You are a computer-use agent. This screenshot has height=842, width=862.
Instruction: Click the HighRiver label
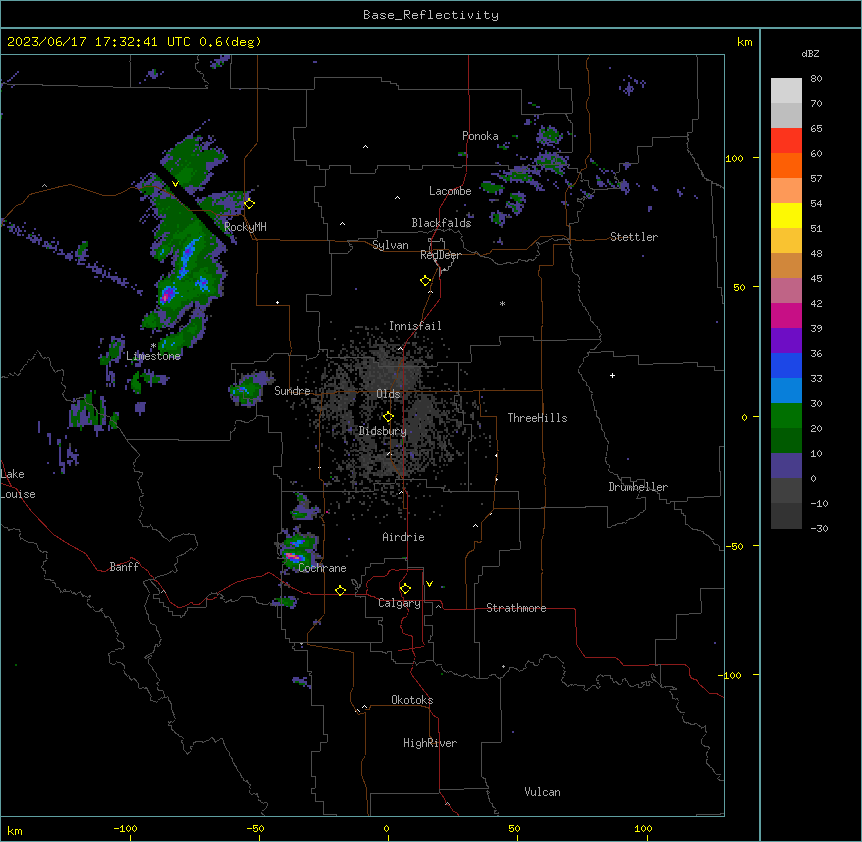[x=430, y=743]
